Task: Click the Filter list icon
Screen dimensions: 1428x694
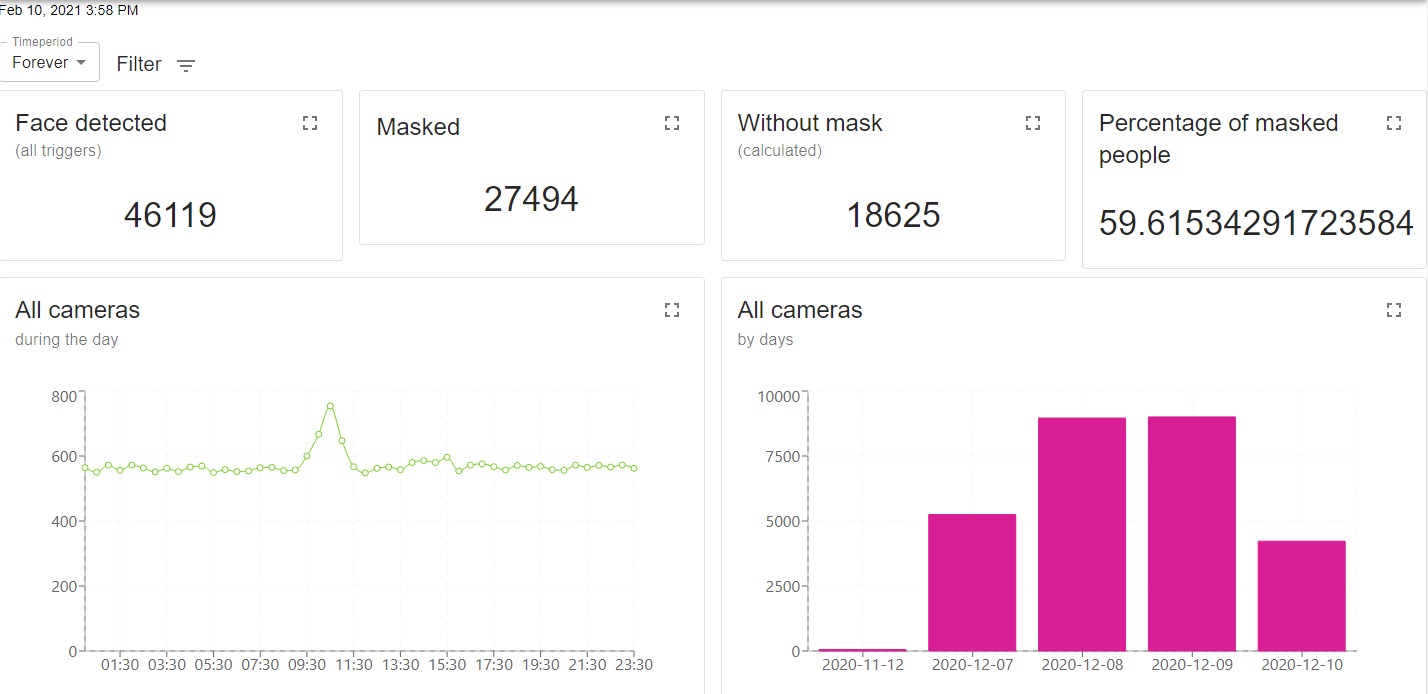Action: (186, 66)
